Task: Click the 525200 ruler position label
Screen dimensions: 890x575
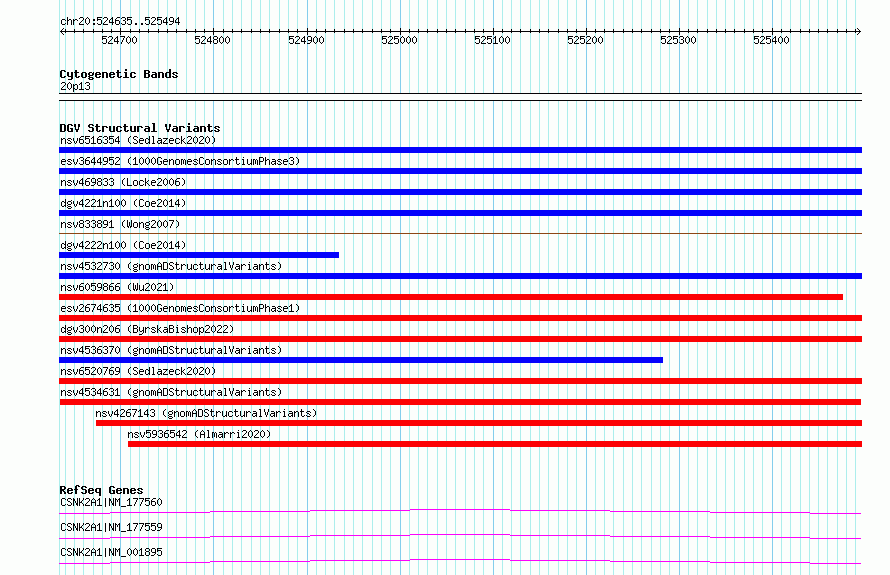Action: click(x=585, y=40)
